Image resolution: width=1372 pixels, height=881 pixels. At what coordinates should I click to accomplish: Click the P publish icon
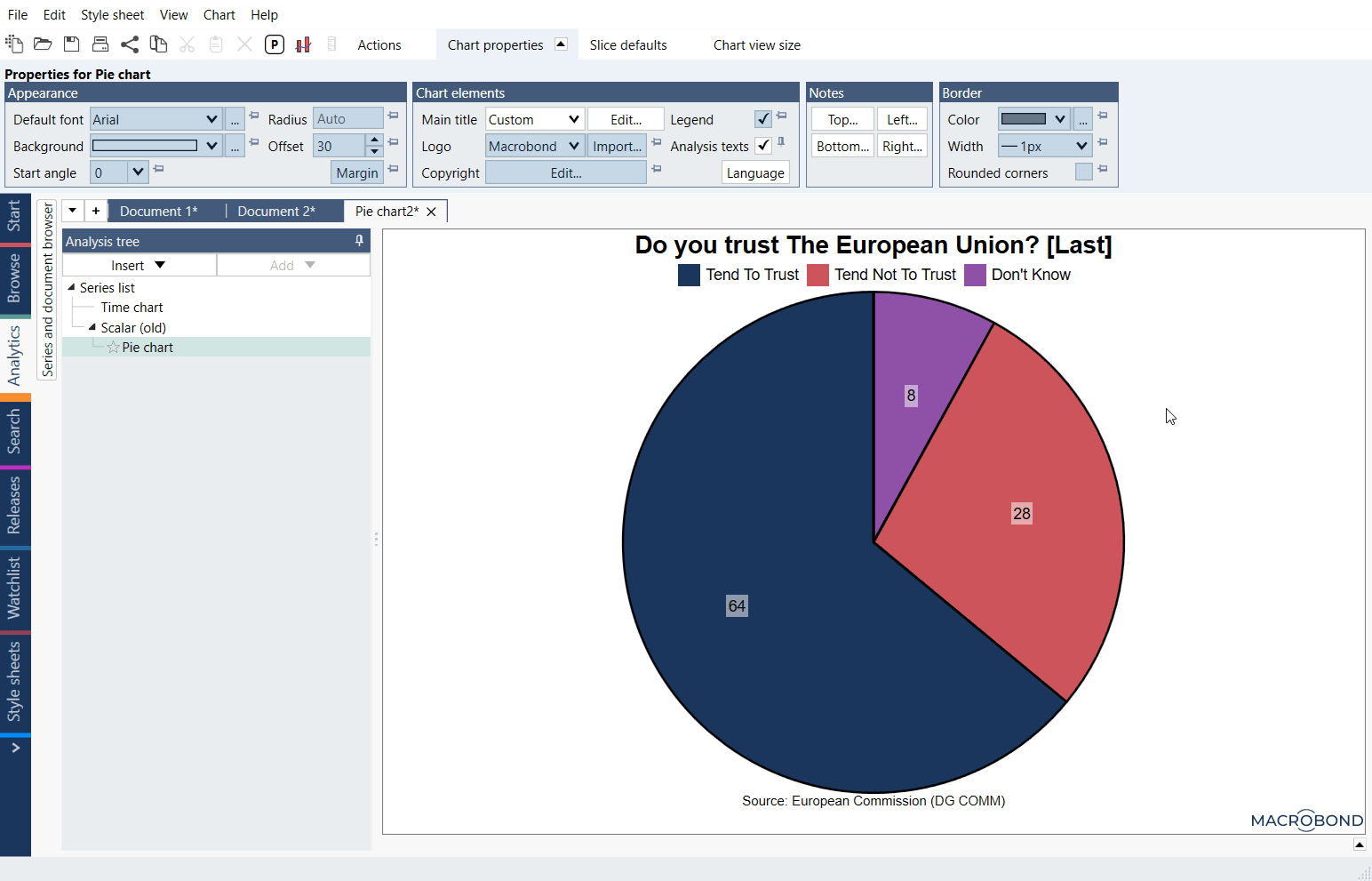point(274,44)
